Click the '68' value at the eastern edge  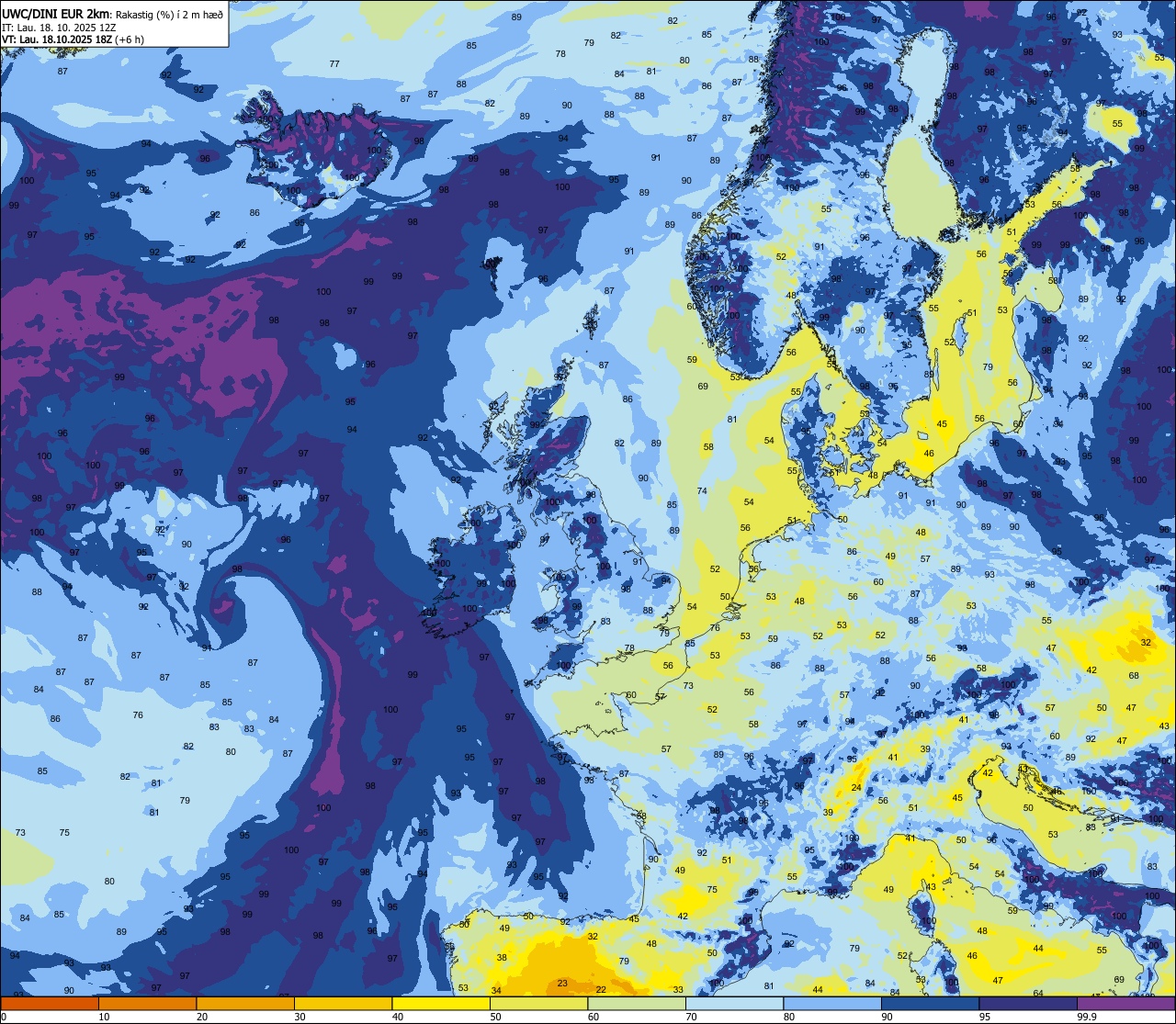click(1134, 675)
